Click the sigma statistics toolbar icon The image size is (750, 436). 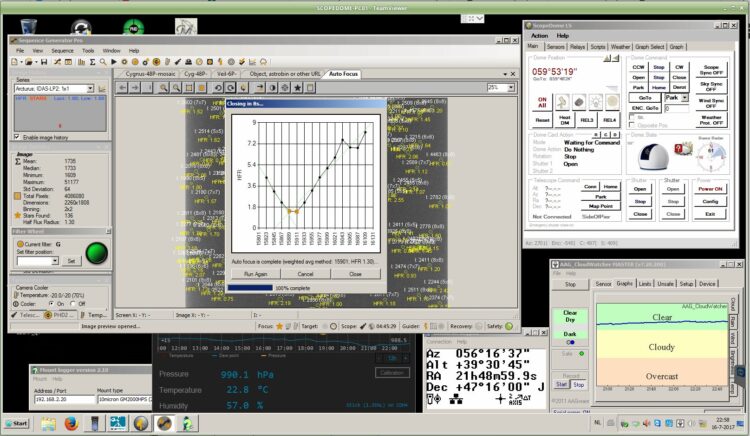(x=92, y=62)
